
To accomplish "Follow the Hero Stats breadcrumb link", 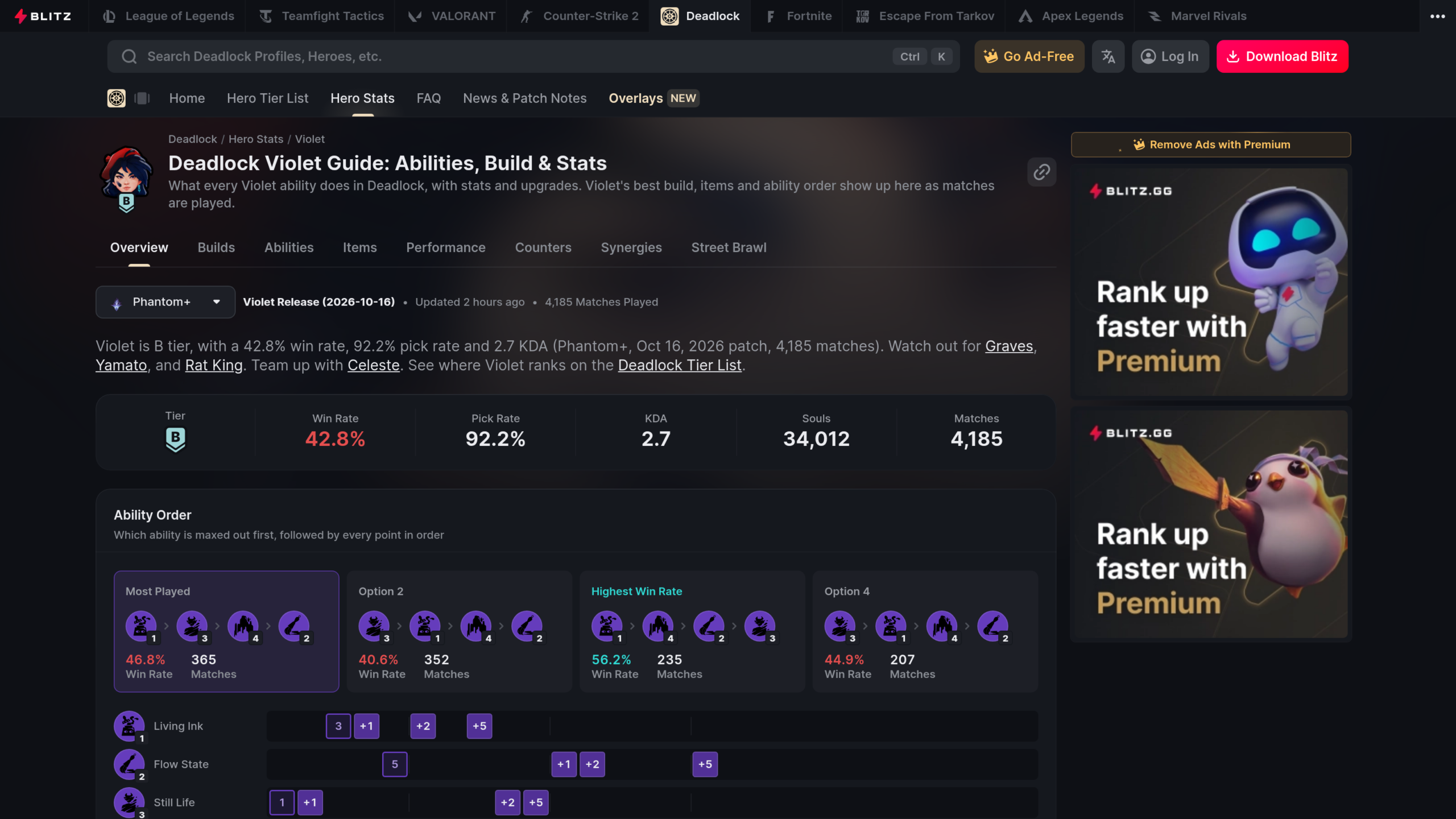I will [x=255, y=139].
